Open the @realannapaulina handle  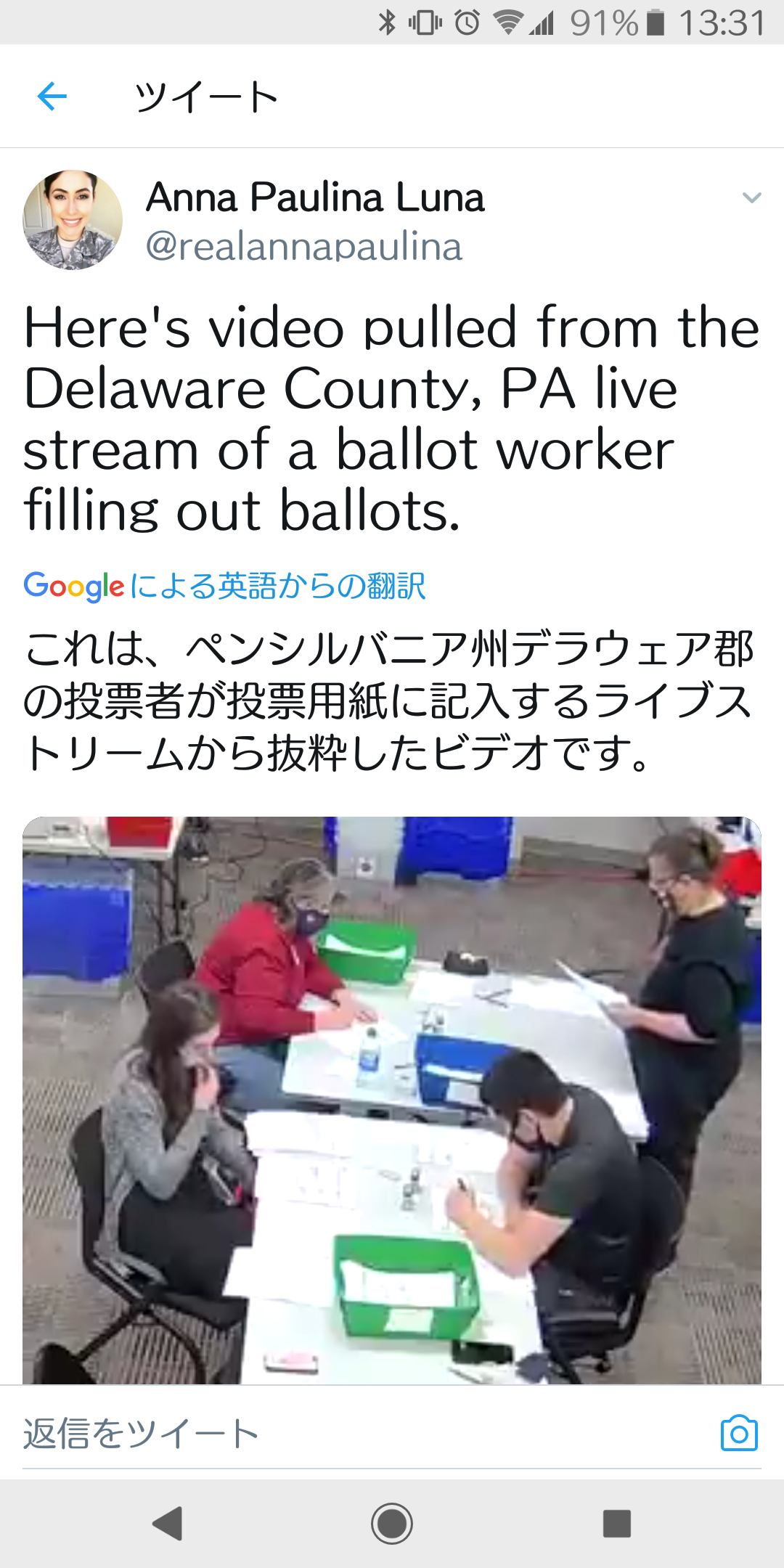pos(304,247)
